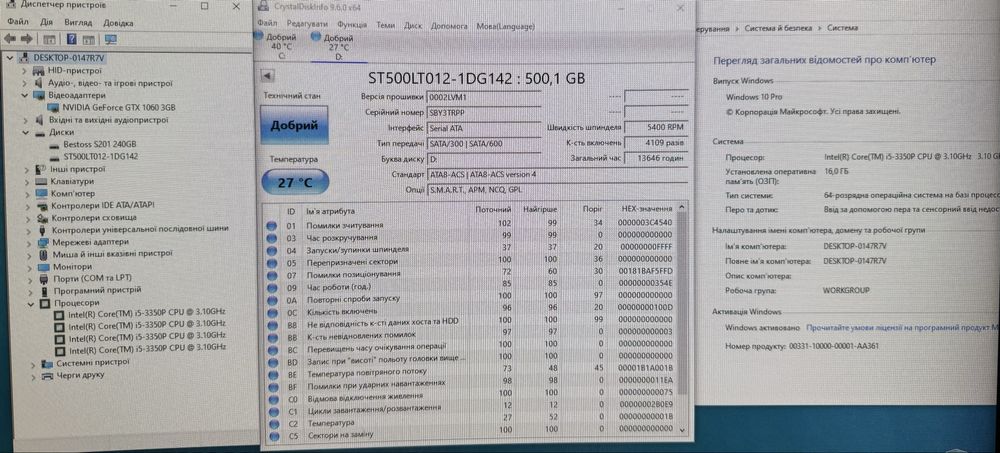Click the DESKTOP-0147R7V computer icon in tree

24,58
